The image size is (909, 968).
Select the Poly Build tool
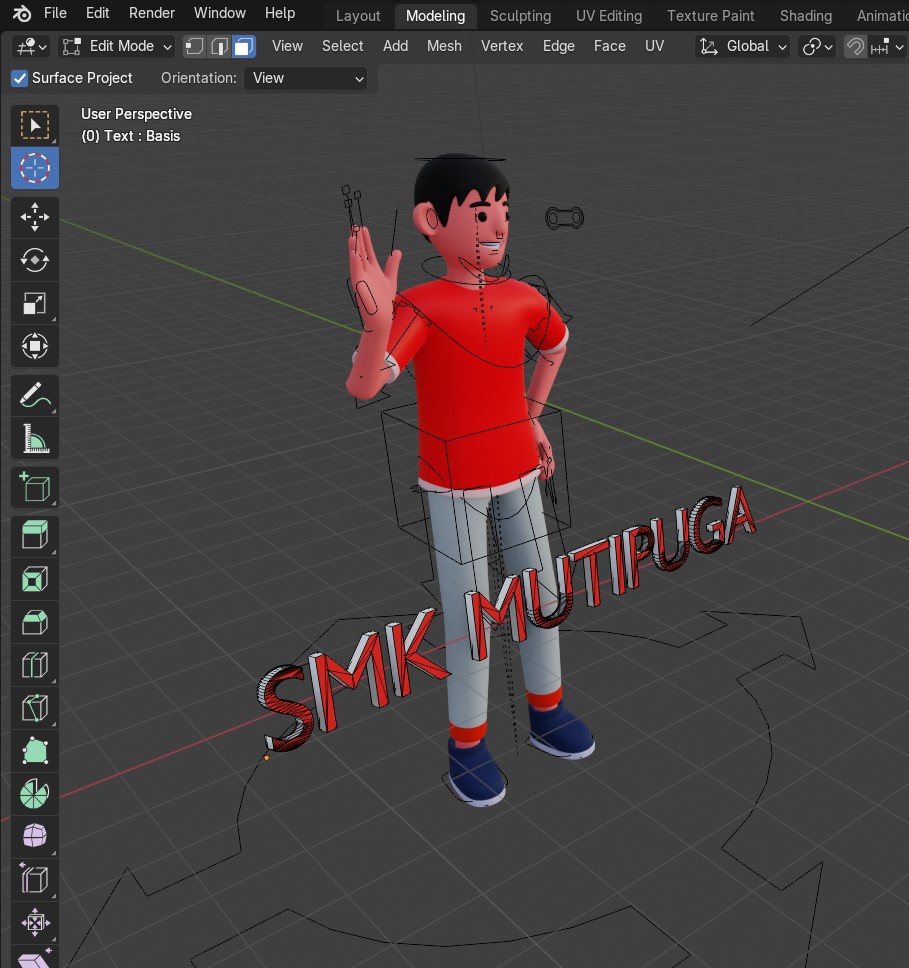(35, 751)
